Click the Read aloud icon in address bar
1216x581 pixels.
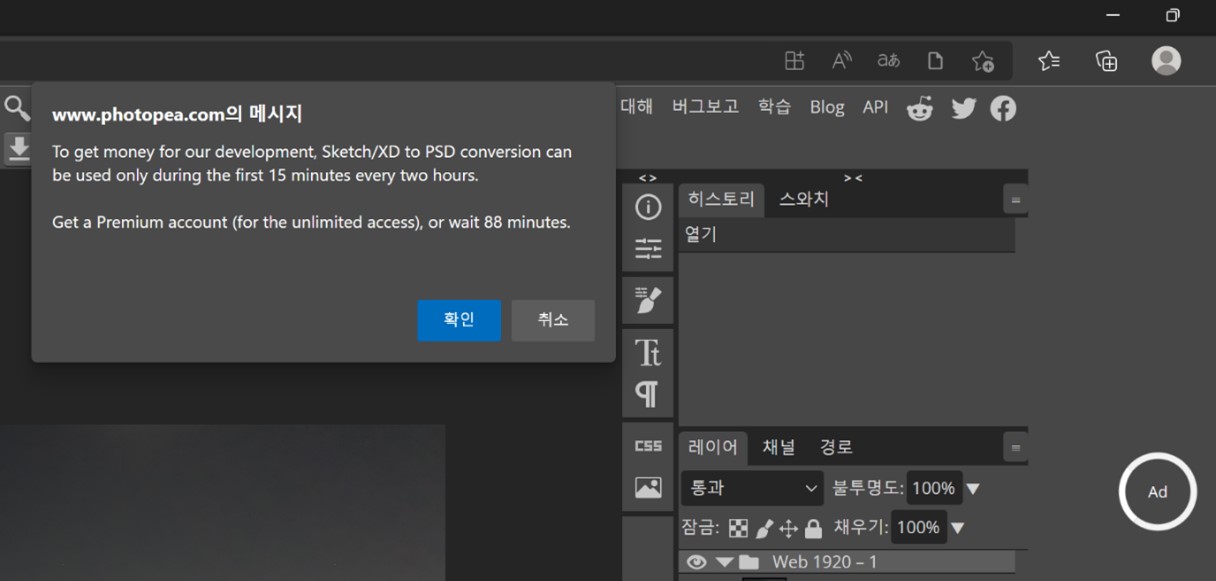click(x=842, y=61)
